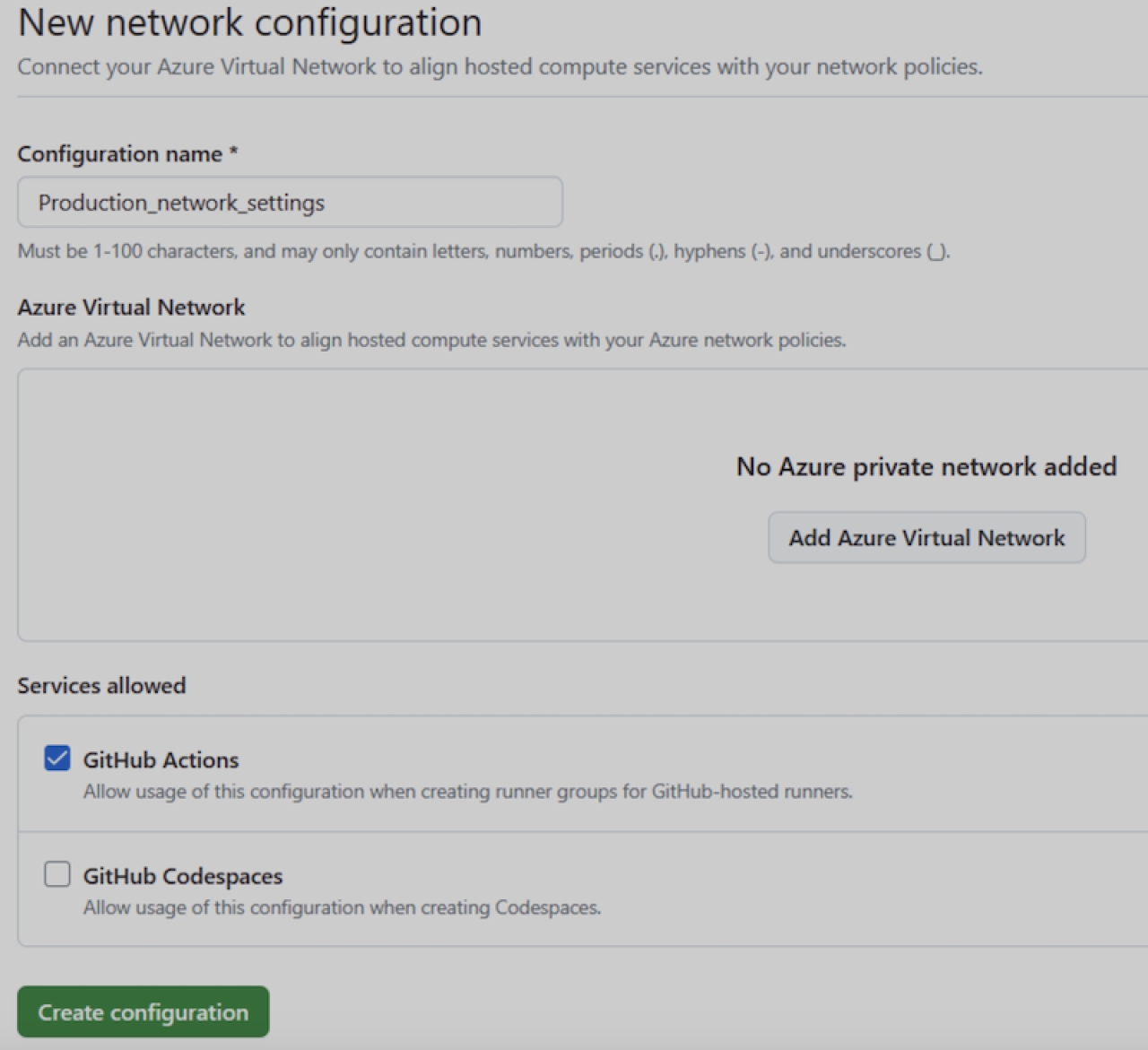Viewport: 1148px width, 1050px height.
Task: Click the Azure network policies description line
Action: pos(431,341)
